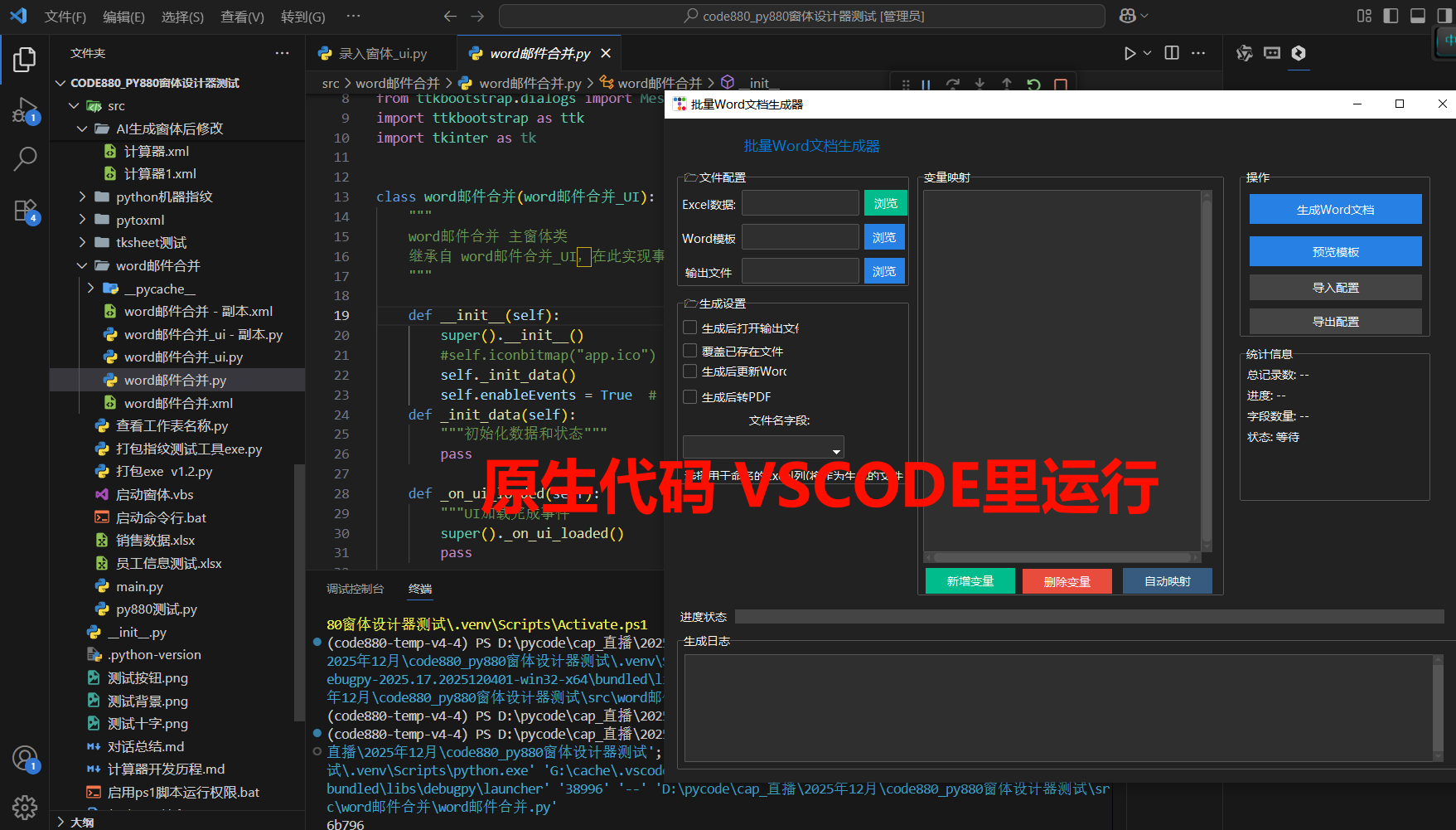Screen dimensions: 1456x830
Task: Switch to the 终端 tab
Action: (x=420, y=589)
